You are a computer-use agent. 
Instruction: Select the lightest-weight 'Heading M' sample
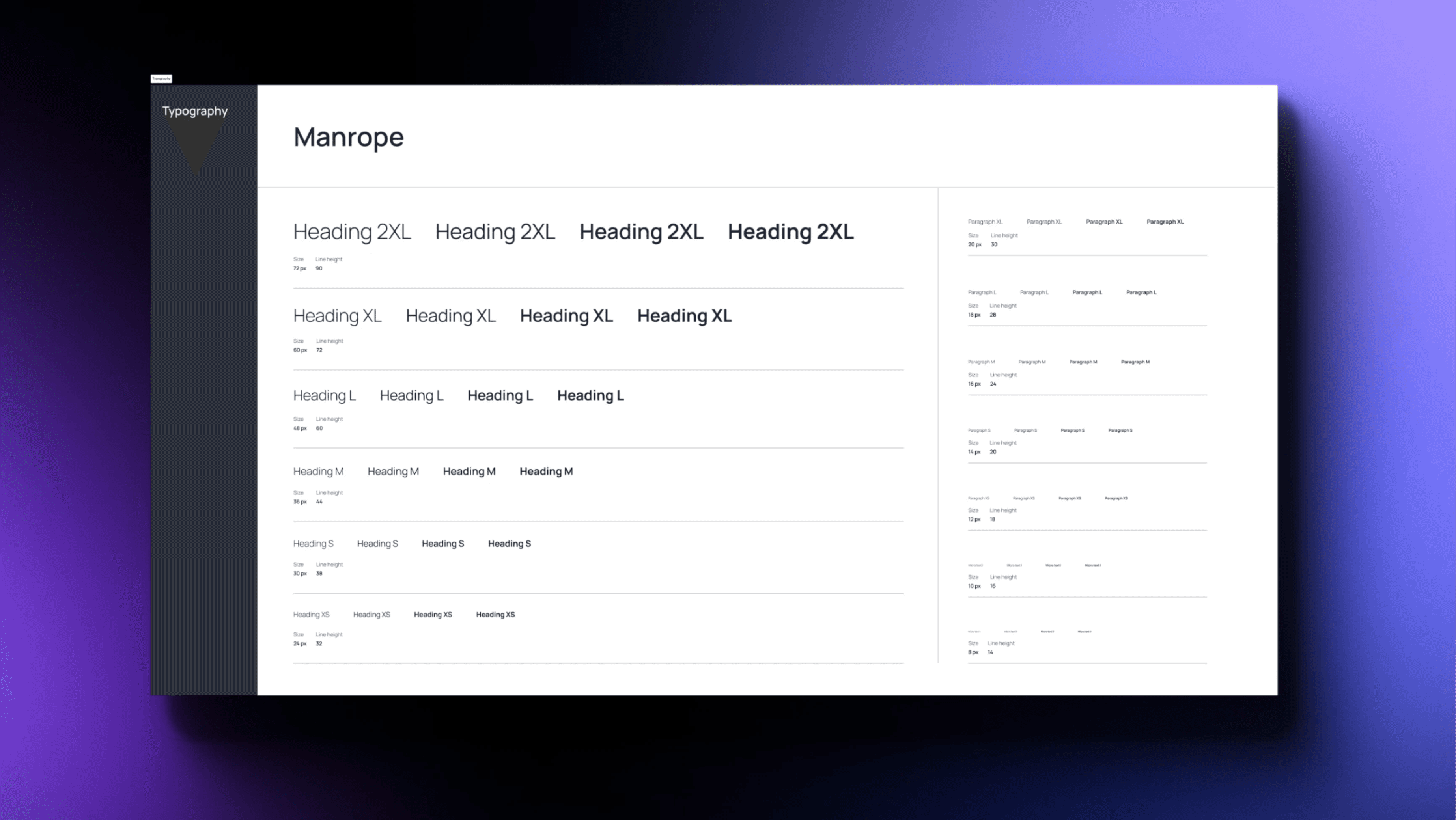(x=318, y=472)
